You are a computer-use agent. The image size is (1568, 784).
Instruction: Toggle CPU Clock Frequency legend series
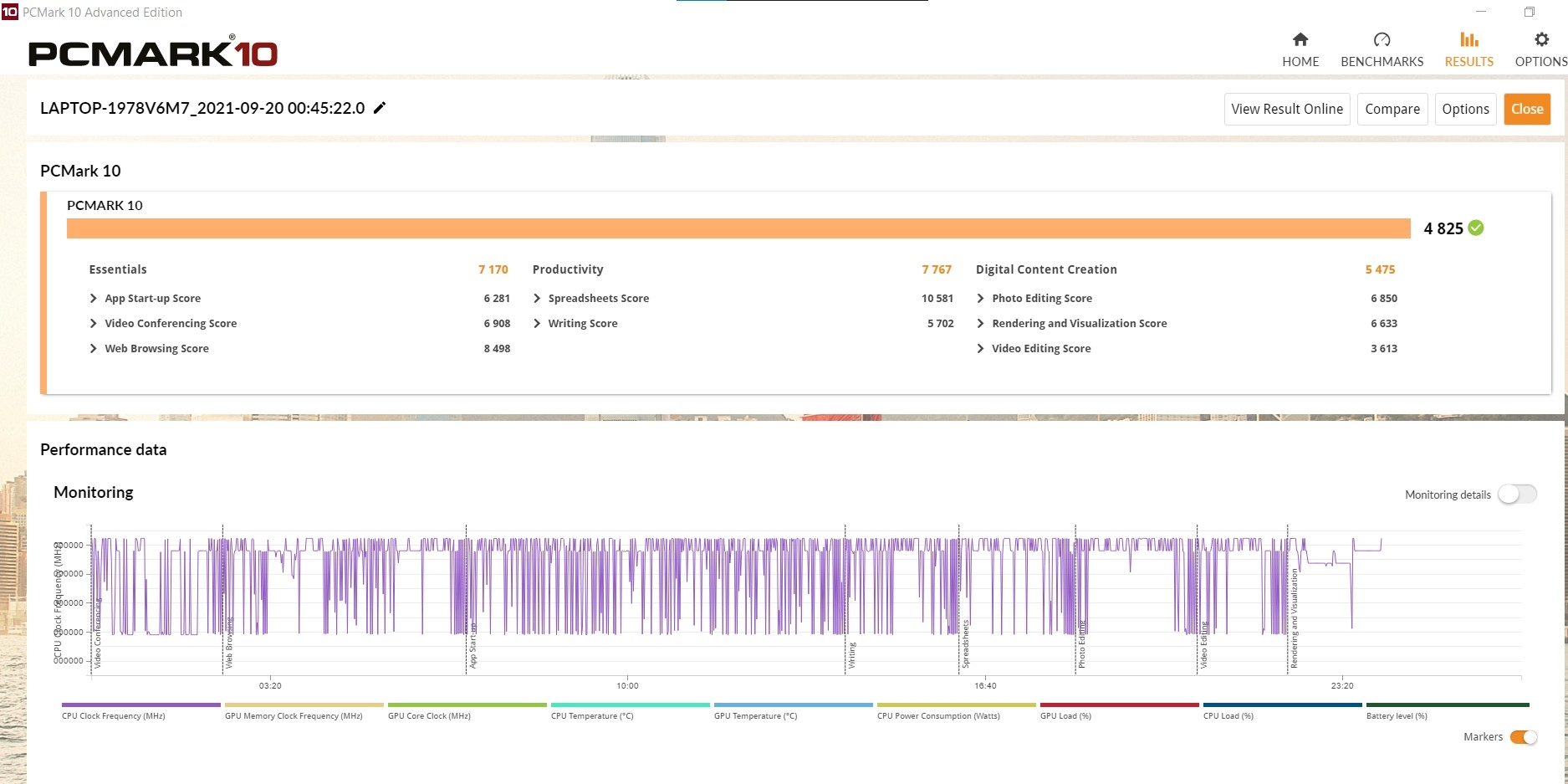tap(140, 711)
